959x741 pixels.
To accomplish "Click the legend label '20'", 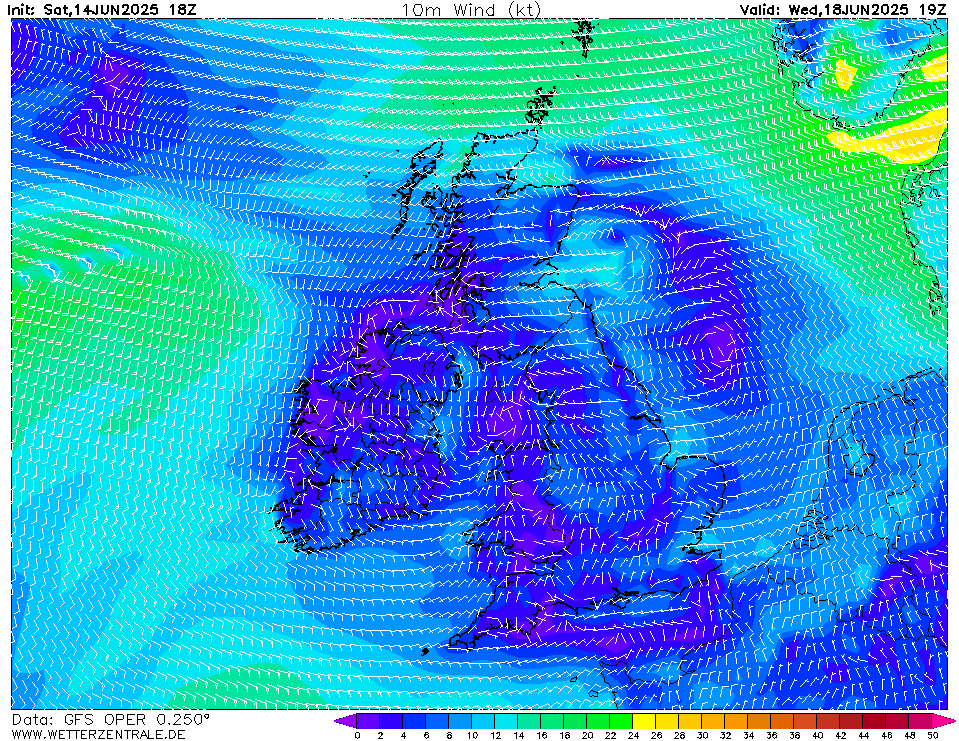I will pyautogui.click(x=587, y=735).
